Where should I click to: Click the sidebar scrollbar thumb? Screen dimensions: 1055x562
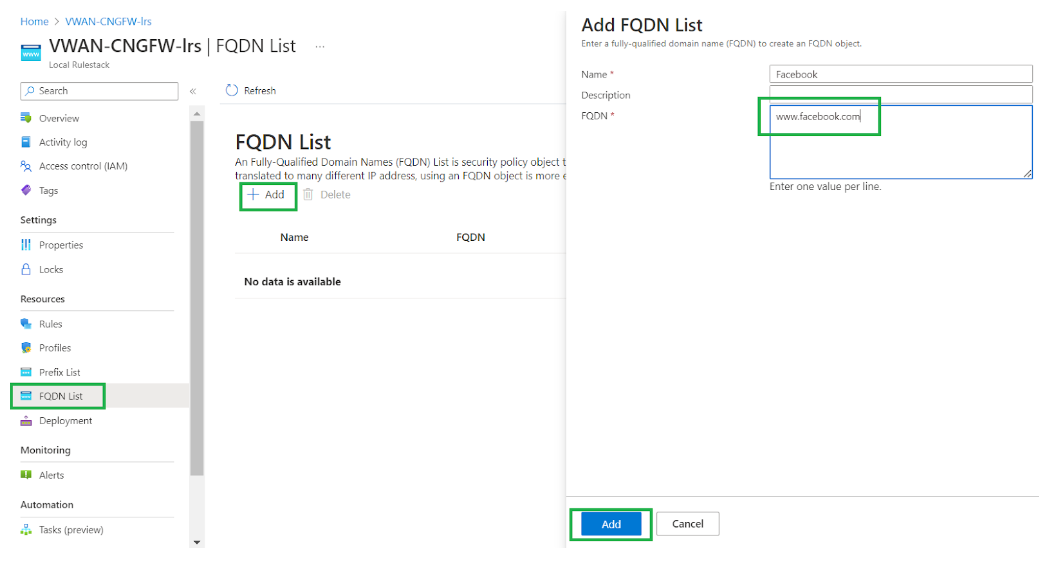point(196,297)
